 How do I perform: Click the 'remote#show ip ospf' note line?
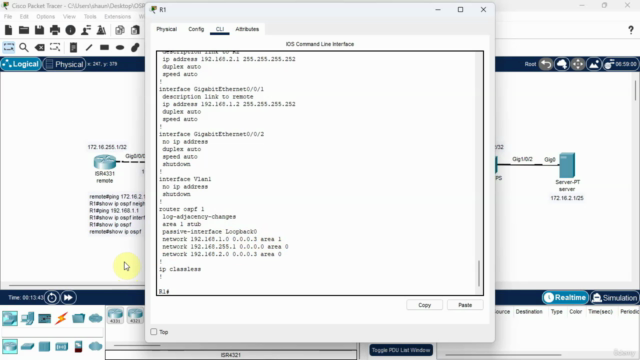tap(116, 231)
